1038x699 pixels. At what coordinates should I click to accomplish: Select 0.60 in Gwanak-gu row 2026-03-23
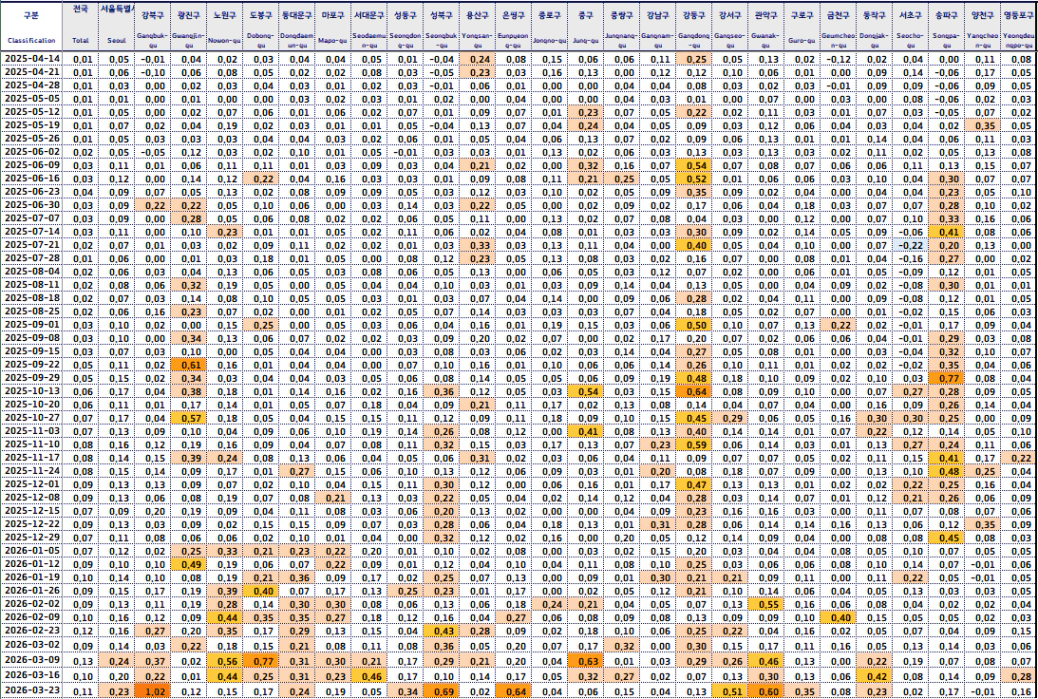[x=765, y=691]
